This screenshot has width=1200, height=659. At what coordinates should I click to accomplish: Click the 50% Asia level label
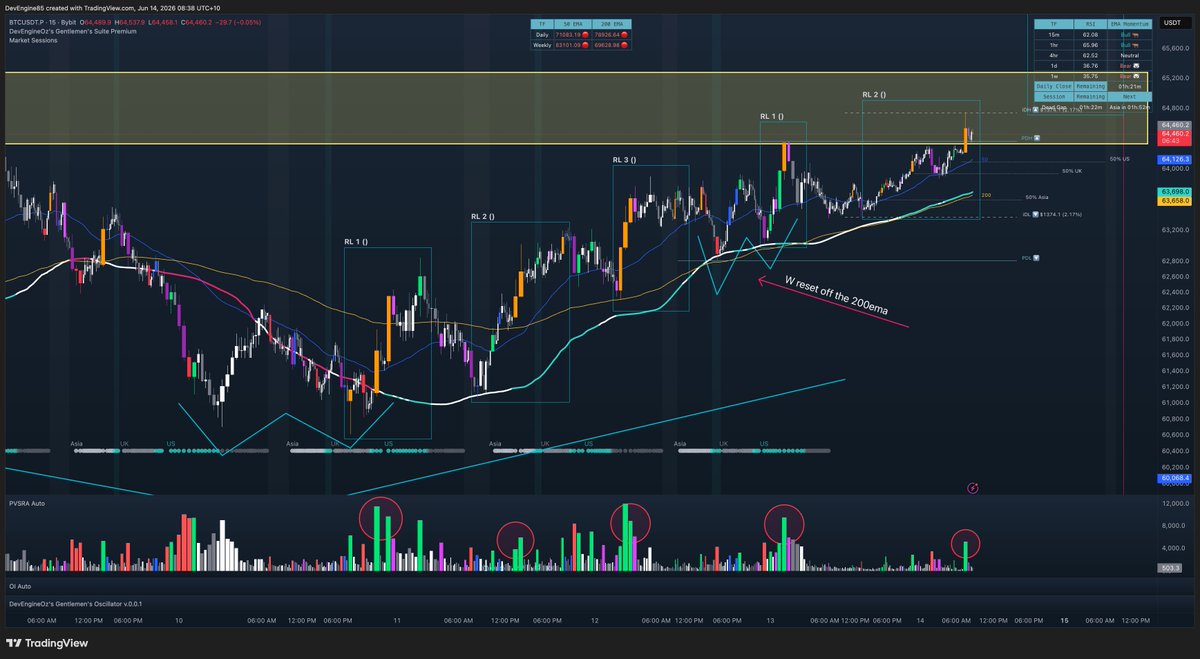click(x=1038, y=197)
